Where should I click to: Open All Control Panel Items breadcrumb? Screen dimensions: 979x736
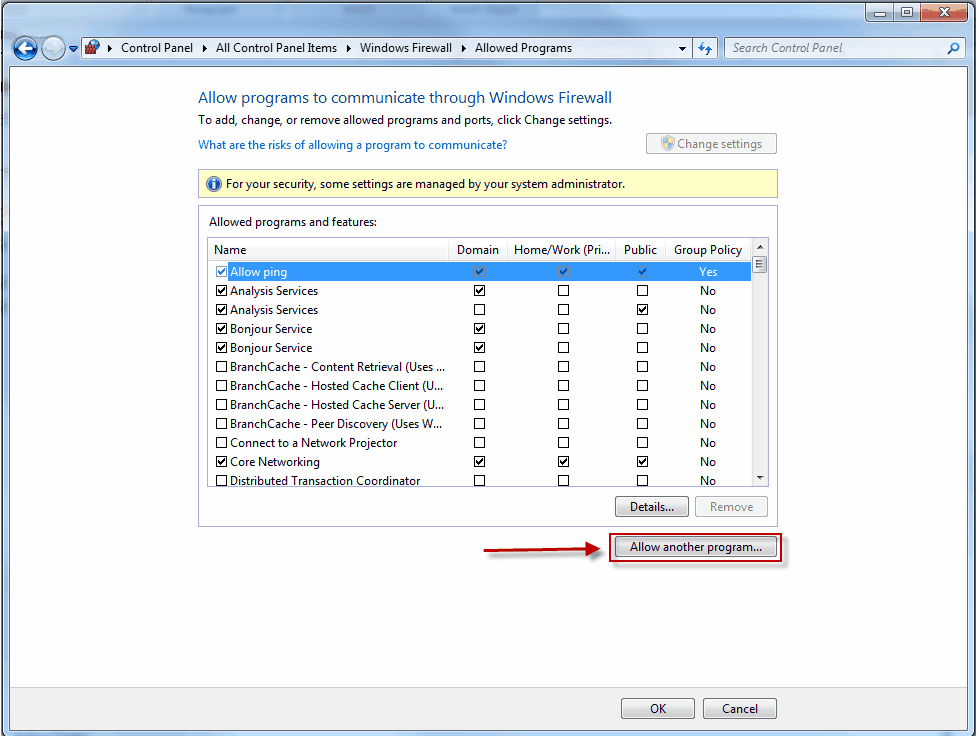click(x=276, y=48)
